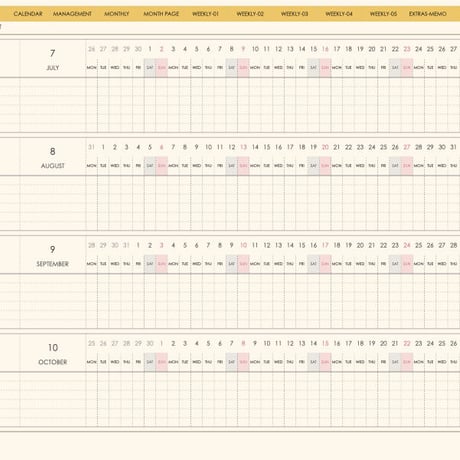This screenshot has height=460, width=460.
Task: Select the WEEKLY-02 tab
Action: (250, 14)
